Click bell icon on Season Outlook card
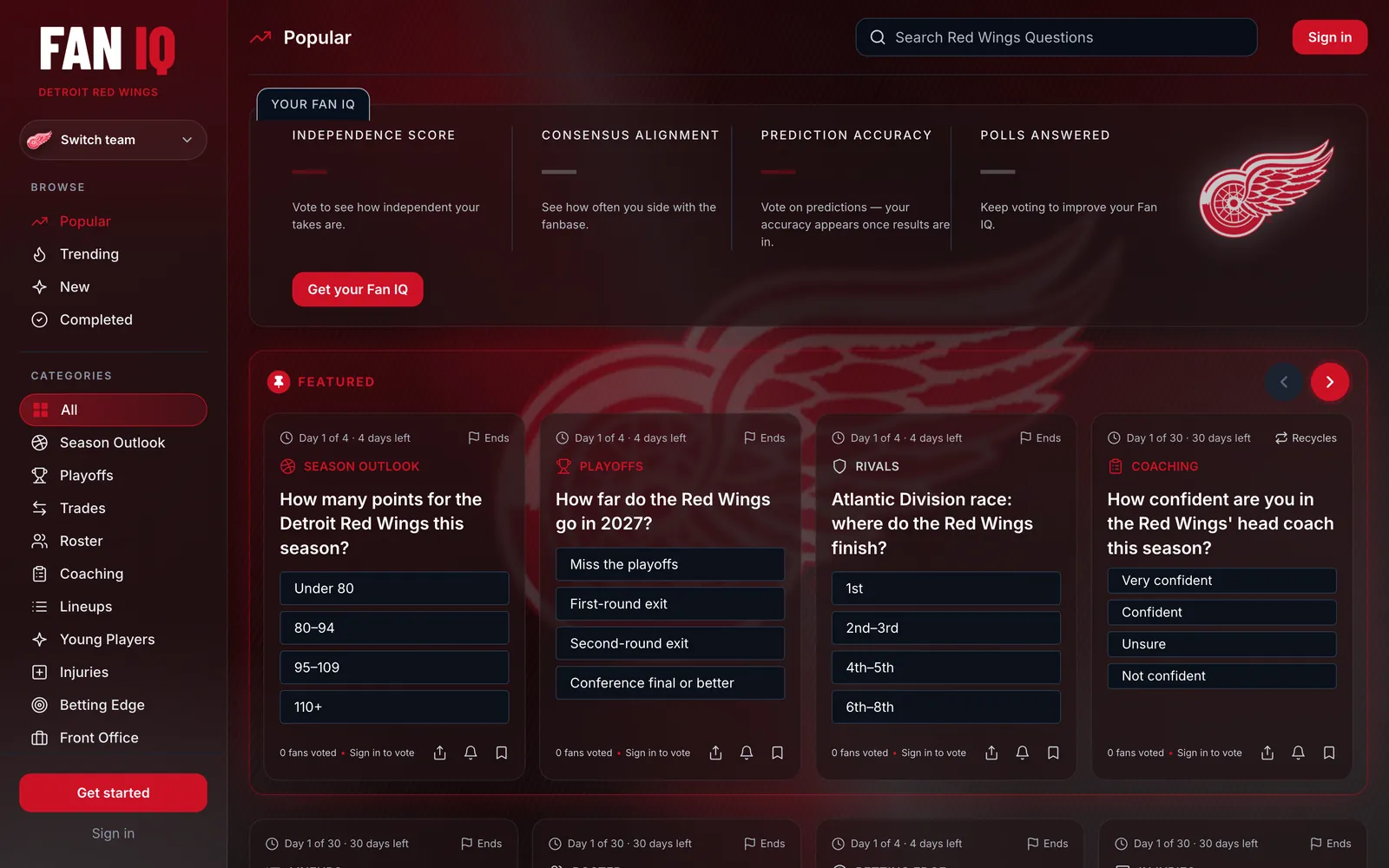Viewport: 1389px width, 868px height. (471, 753)
